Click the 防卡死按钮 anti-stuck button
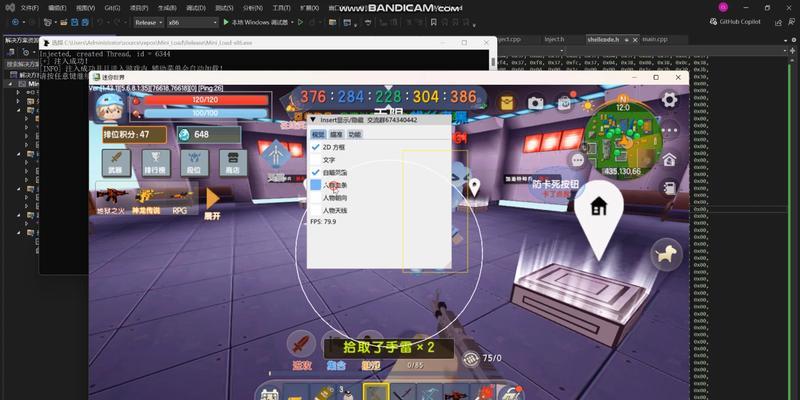The width and height of the screenshot is (800, 400). click(556, 186)
